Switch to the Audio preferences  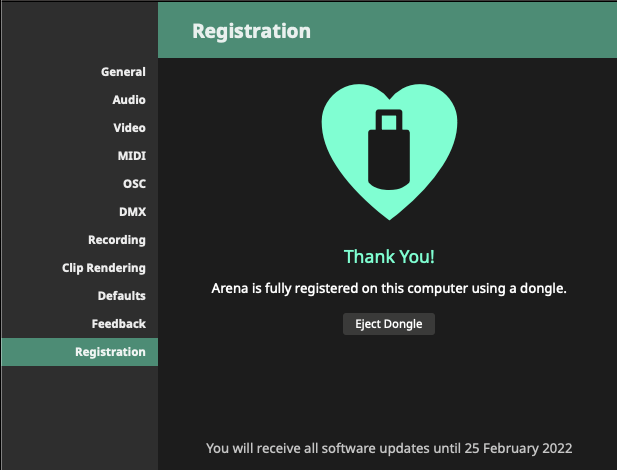pos(128,100)
